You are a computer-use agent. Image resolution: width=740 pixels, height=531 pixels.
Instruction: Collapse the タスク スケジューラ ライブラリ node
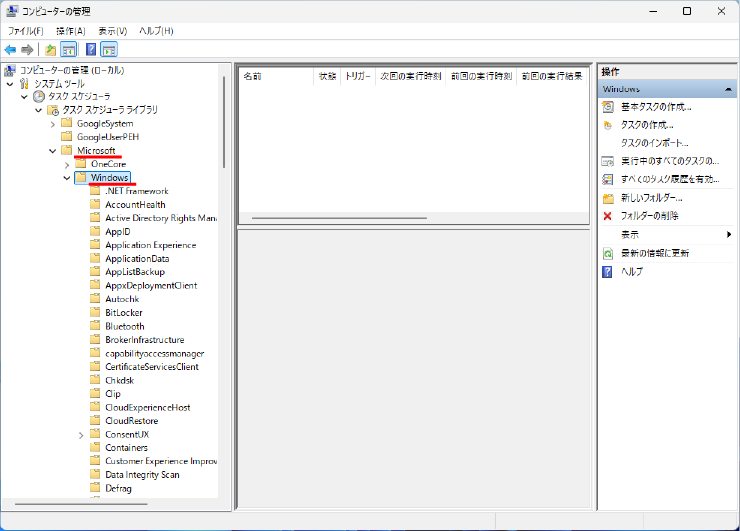tap(39, 110)
